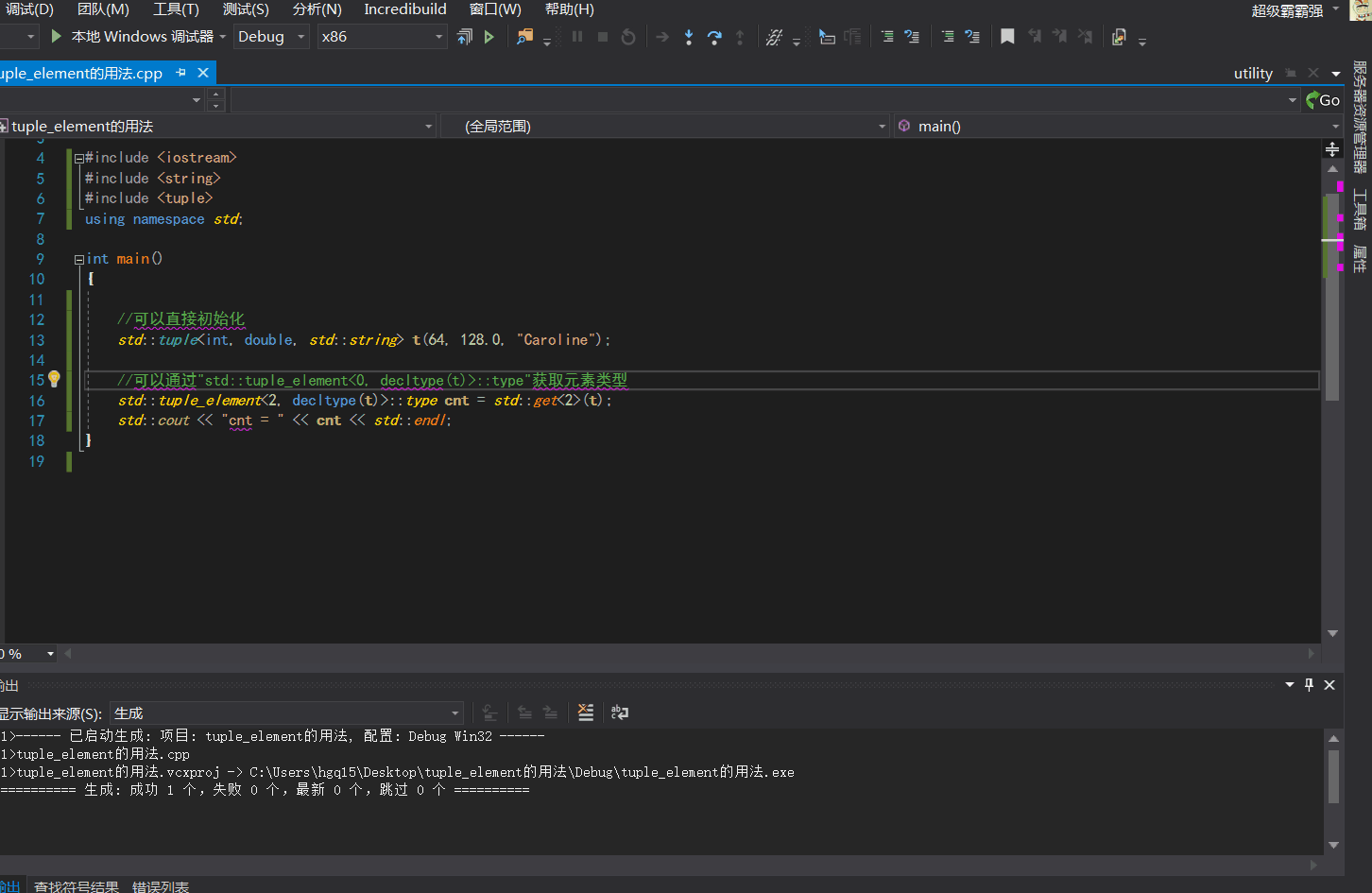Image resolution: width=1372 pixels, height=893 pixels.
Task: Open the main() member dropdown
Action: pos(1118,126)
